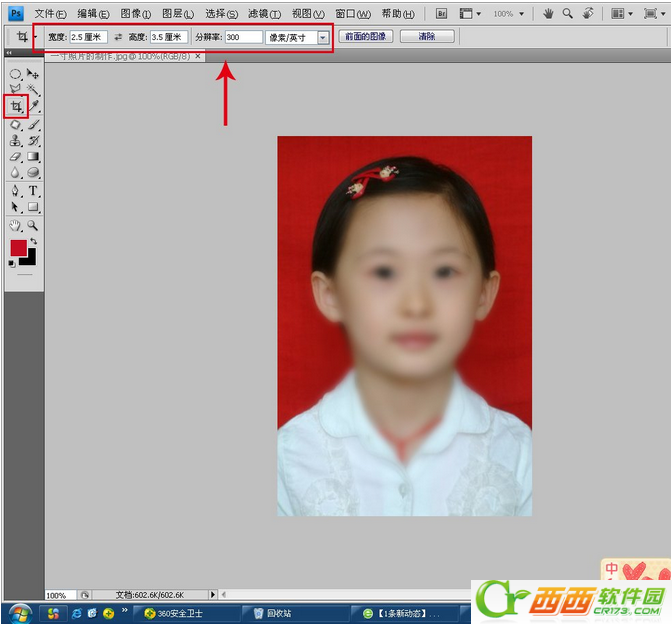Screen dimensions: 672x624
Task: Select the Eraser tool
Action: pos(16,157)
